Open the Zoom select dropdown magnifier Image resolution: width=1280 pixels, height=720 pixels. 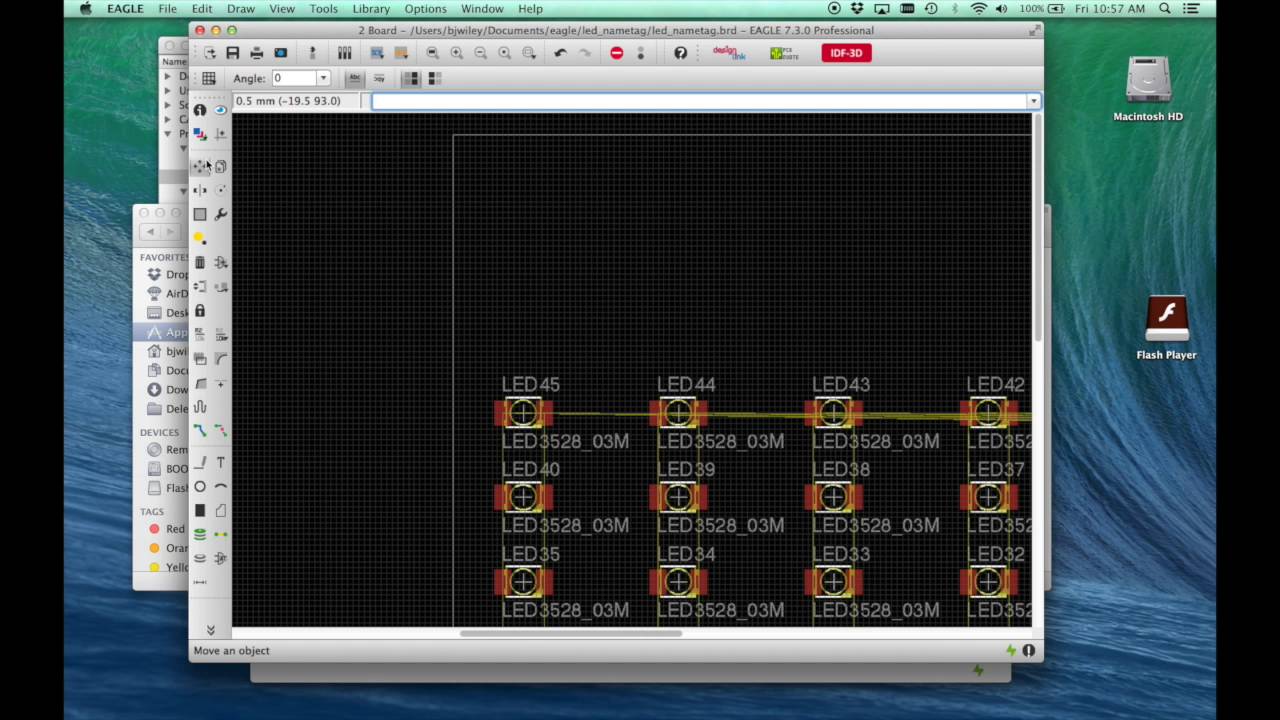pyautogui.click(x=529, y=53)
